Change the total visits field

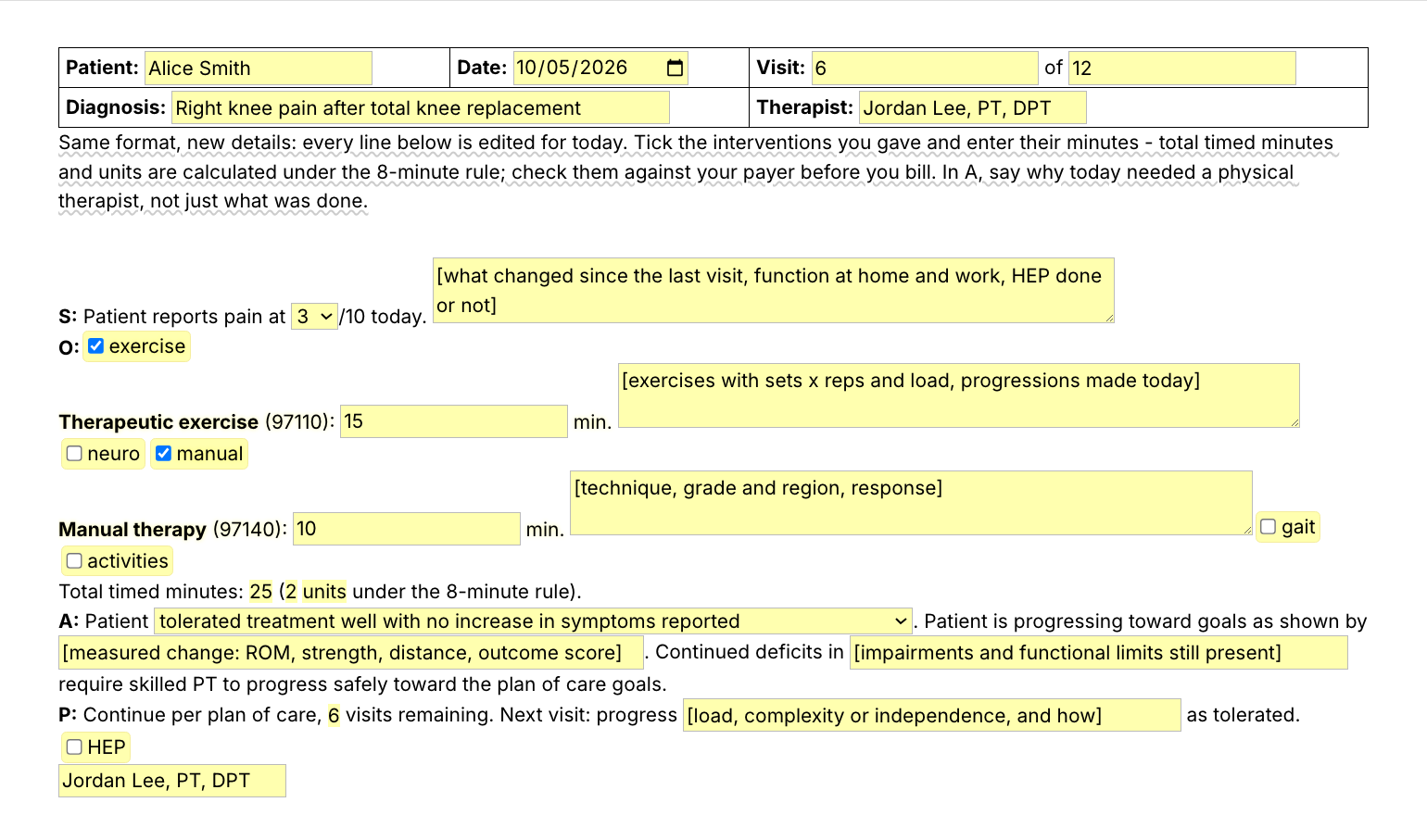tap(1181, 69)
